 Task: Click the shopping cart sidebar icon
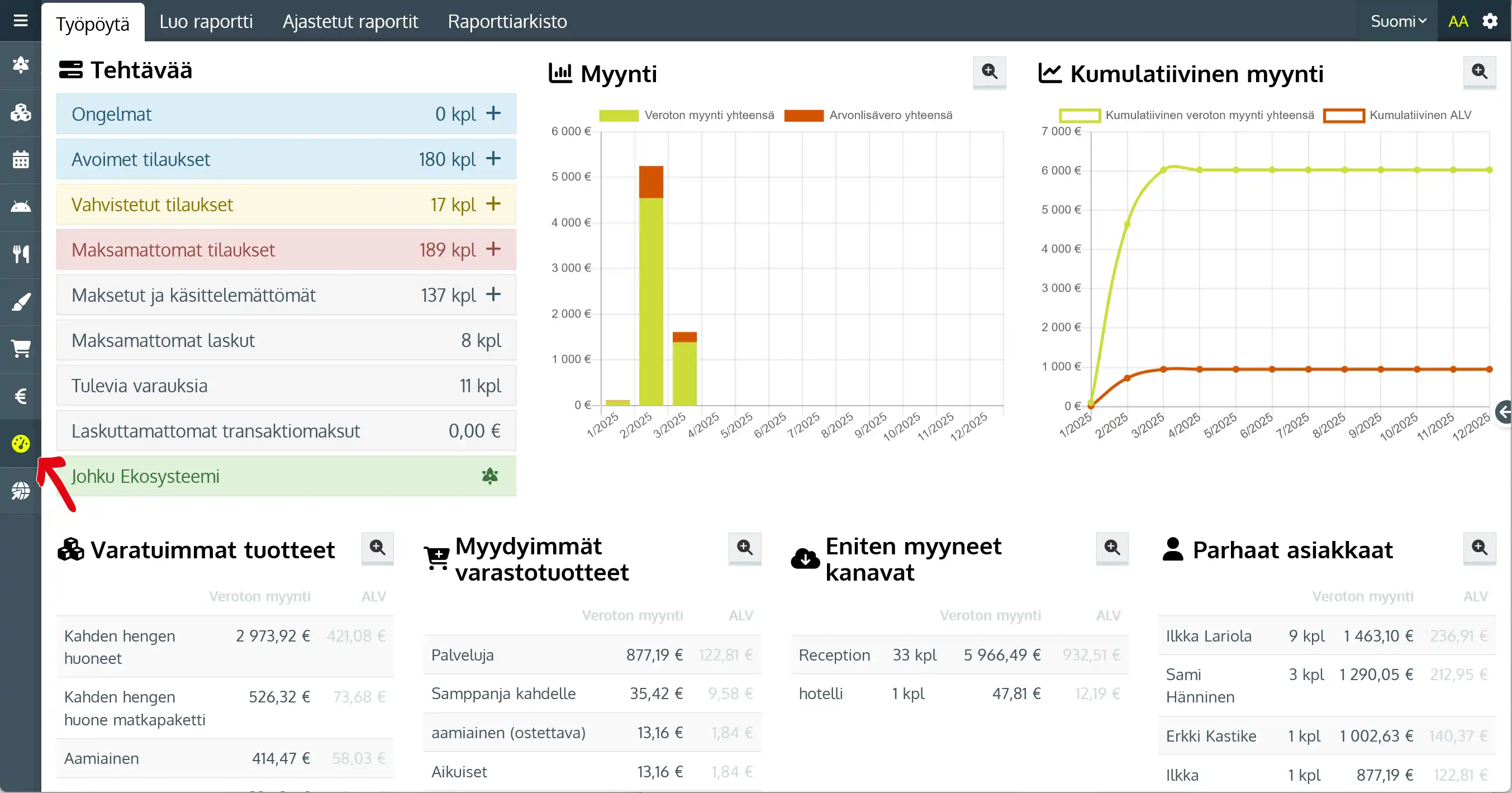pos(21,349)
